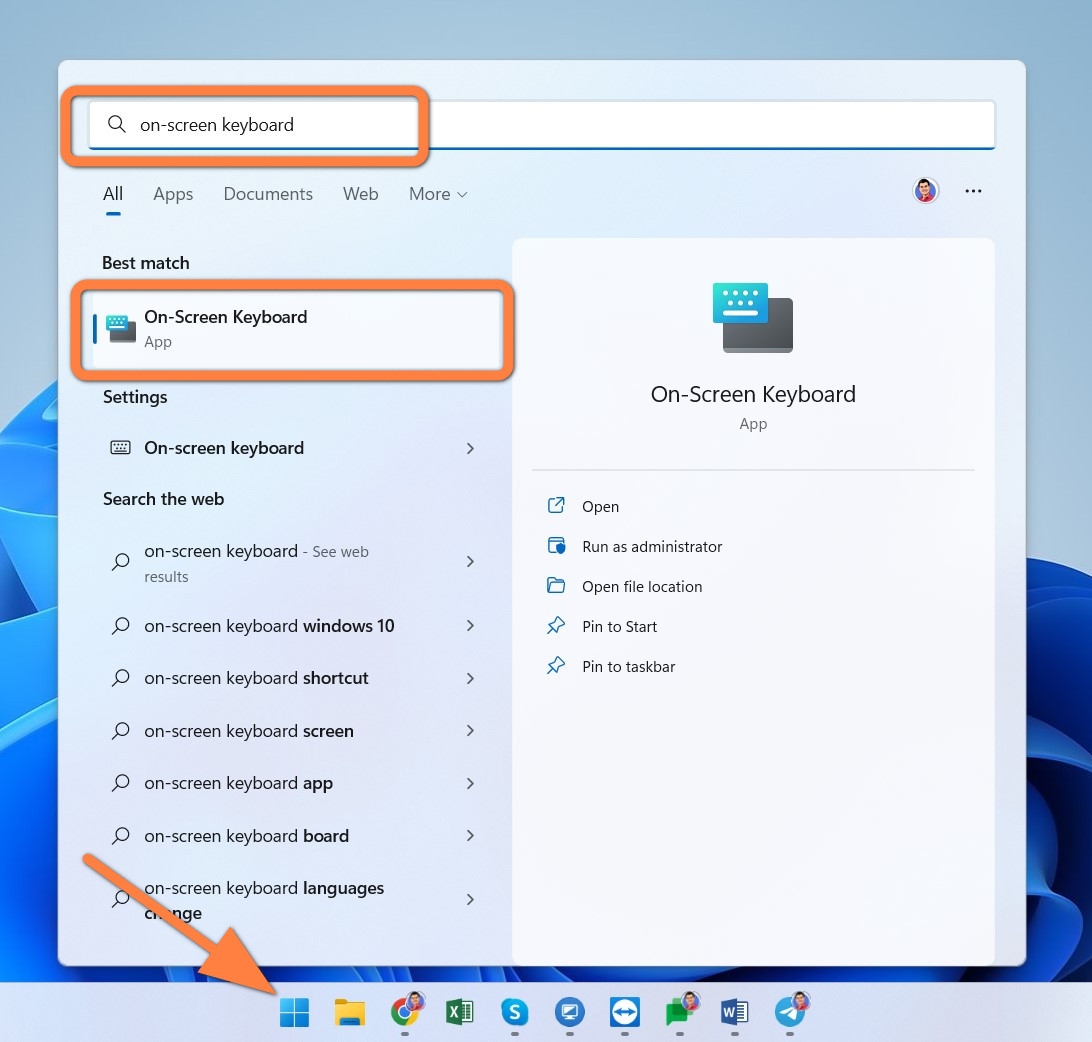This screenshot has height=1042, width=1092.
Task: Click the shield icon for Run as administrator
Action: coord(556,545)
